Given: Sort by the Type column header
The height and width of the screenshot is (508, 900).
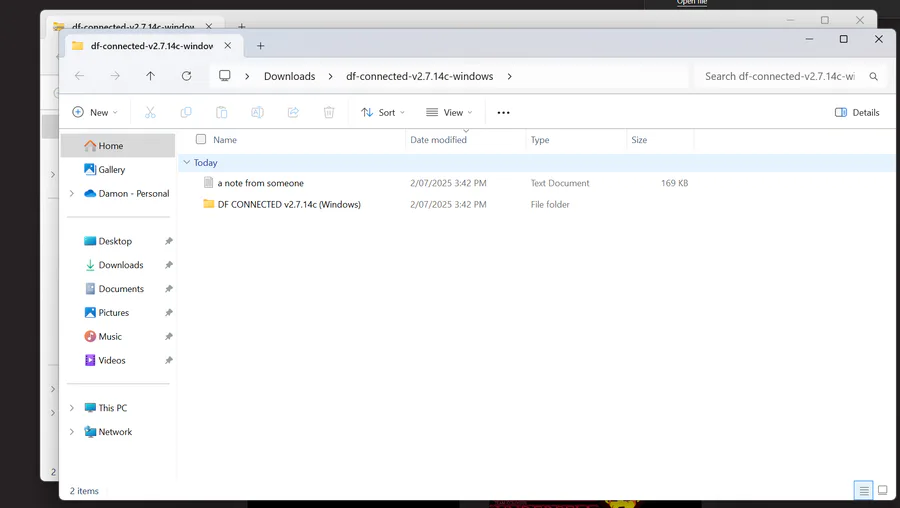Looking at the screenshot, I should 540,139.
